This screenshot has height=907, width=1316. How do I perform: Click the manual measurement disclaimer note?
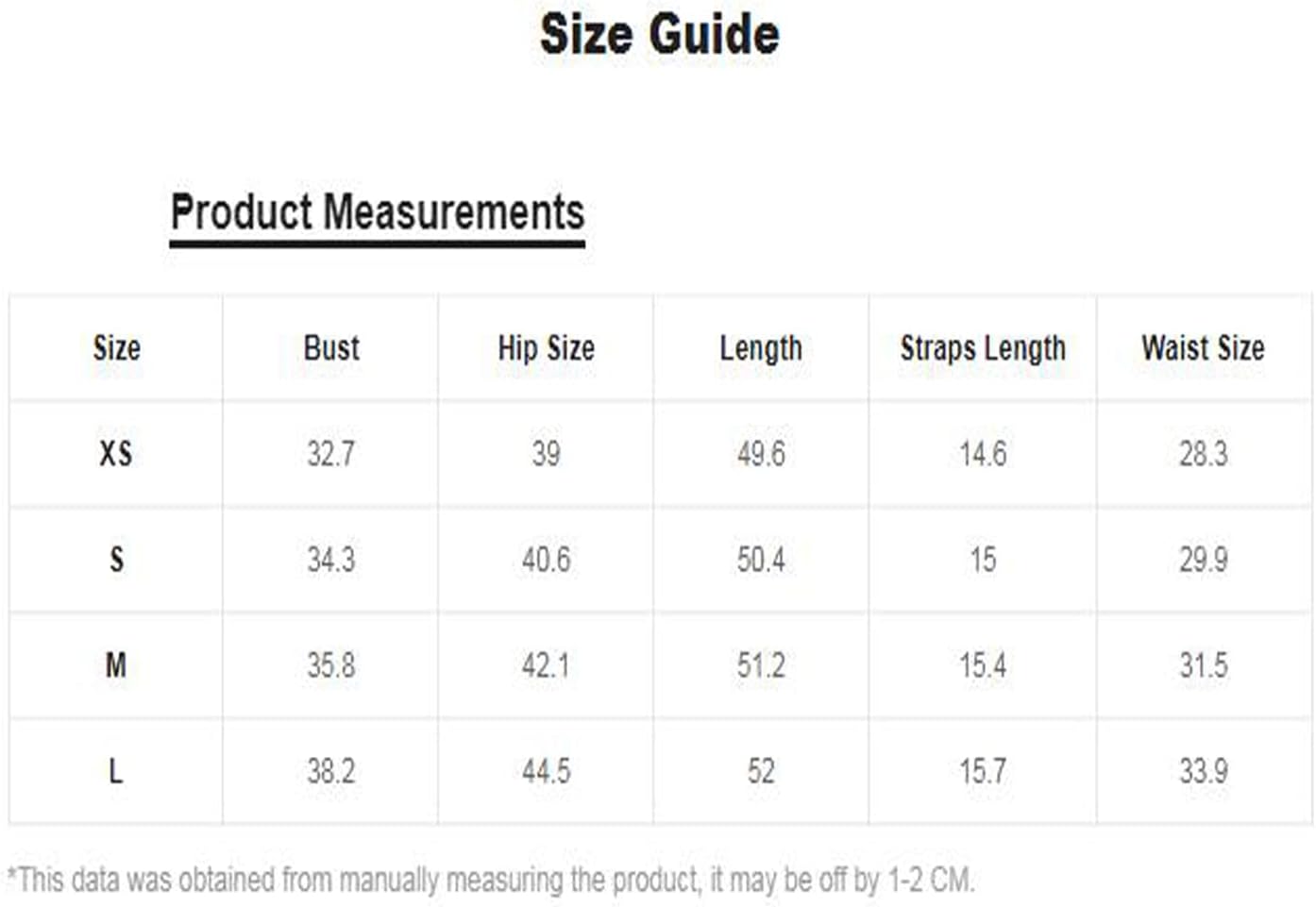tap(491, 880)
